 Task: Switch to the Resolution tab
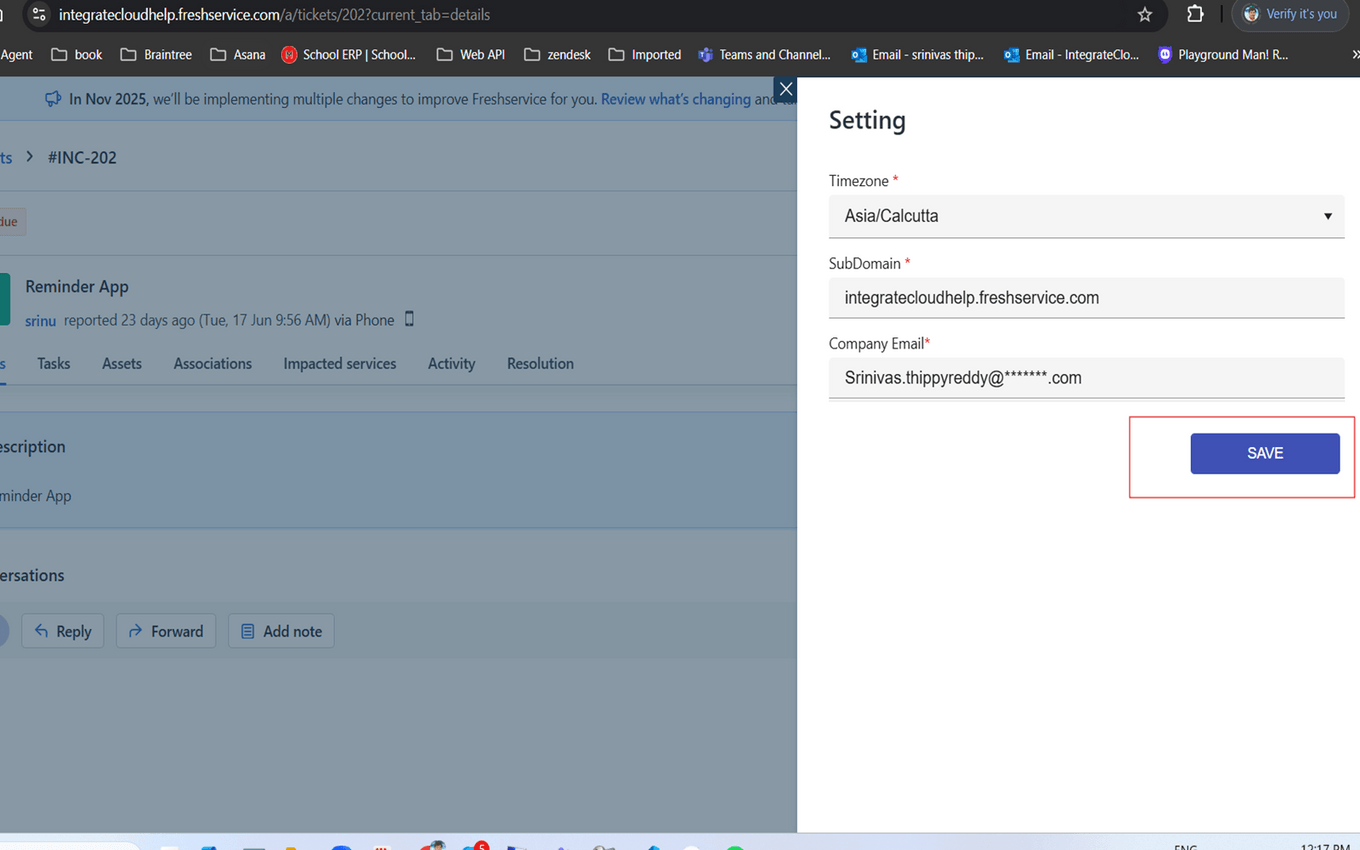tap(540, 364)
